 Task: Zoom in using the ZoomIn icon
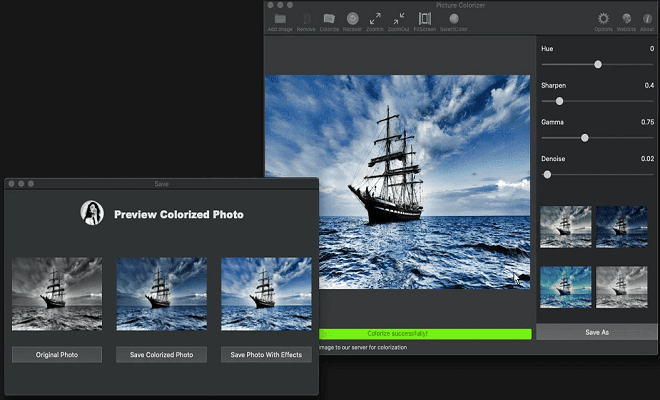pyautogui.click(x=376, y=19)
